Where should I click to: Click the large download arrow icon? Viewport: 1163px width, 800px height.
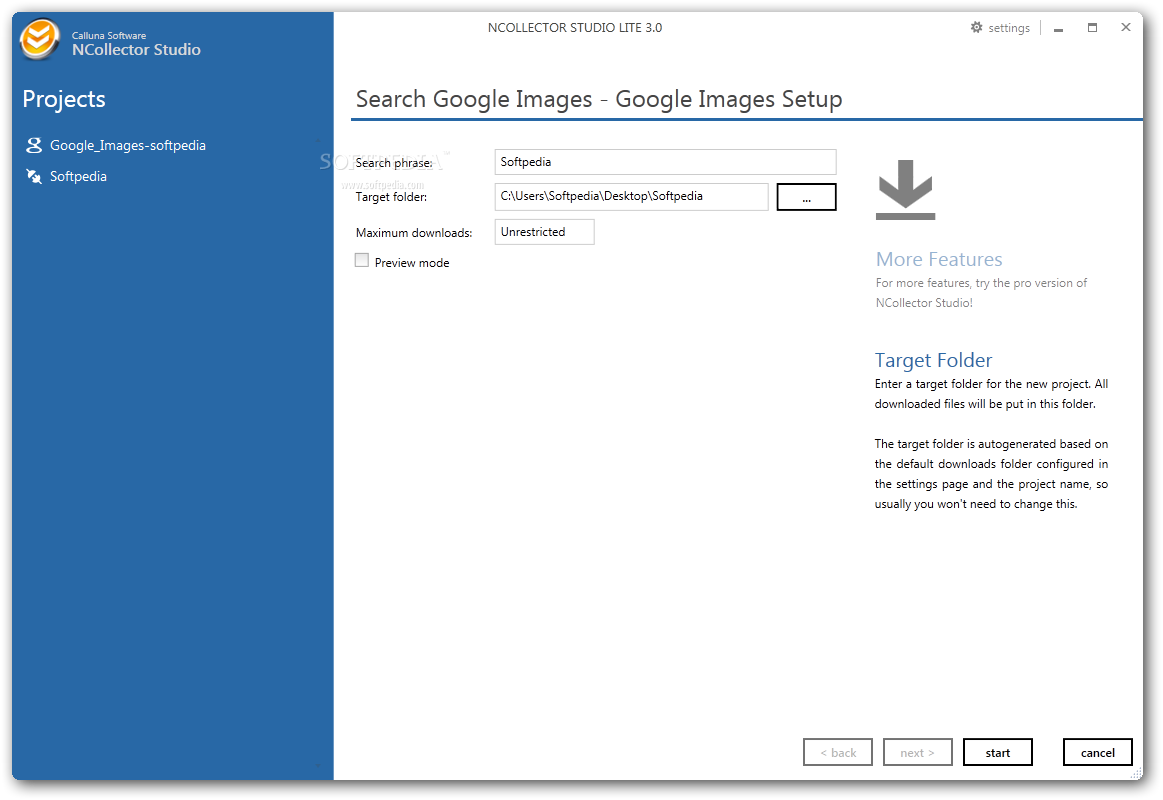tap(905, 190)
